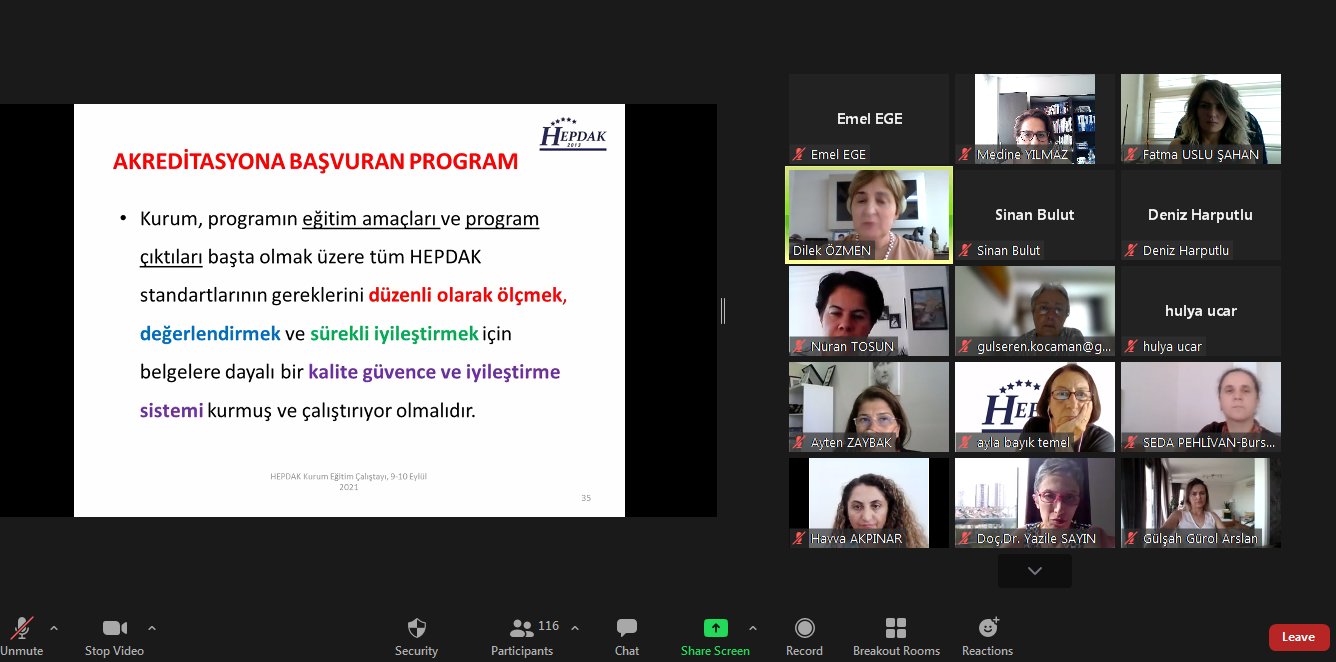Expand video options arrow next to Stop Video
Viewport: 1336px width, 662px height.
pyautogui.click(x=152, y=628)
